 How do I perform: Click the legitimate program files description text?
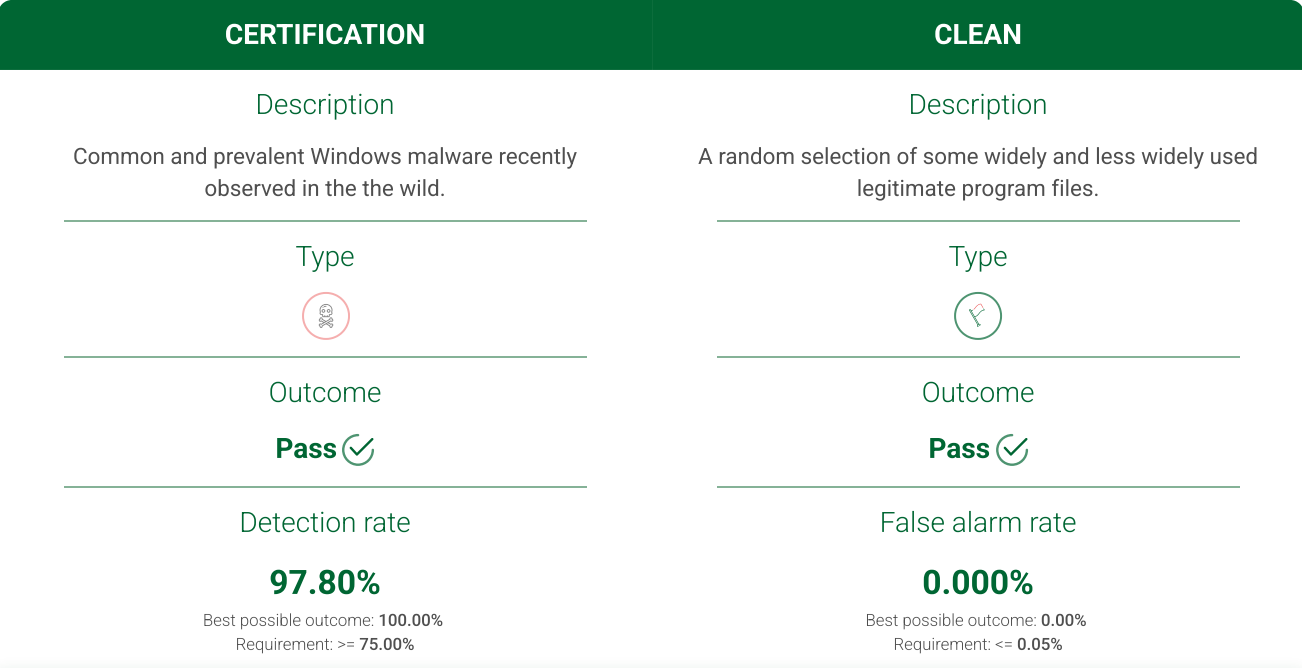(977, 172)
